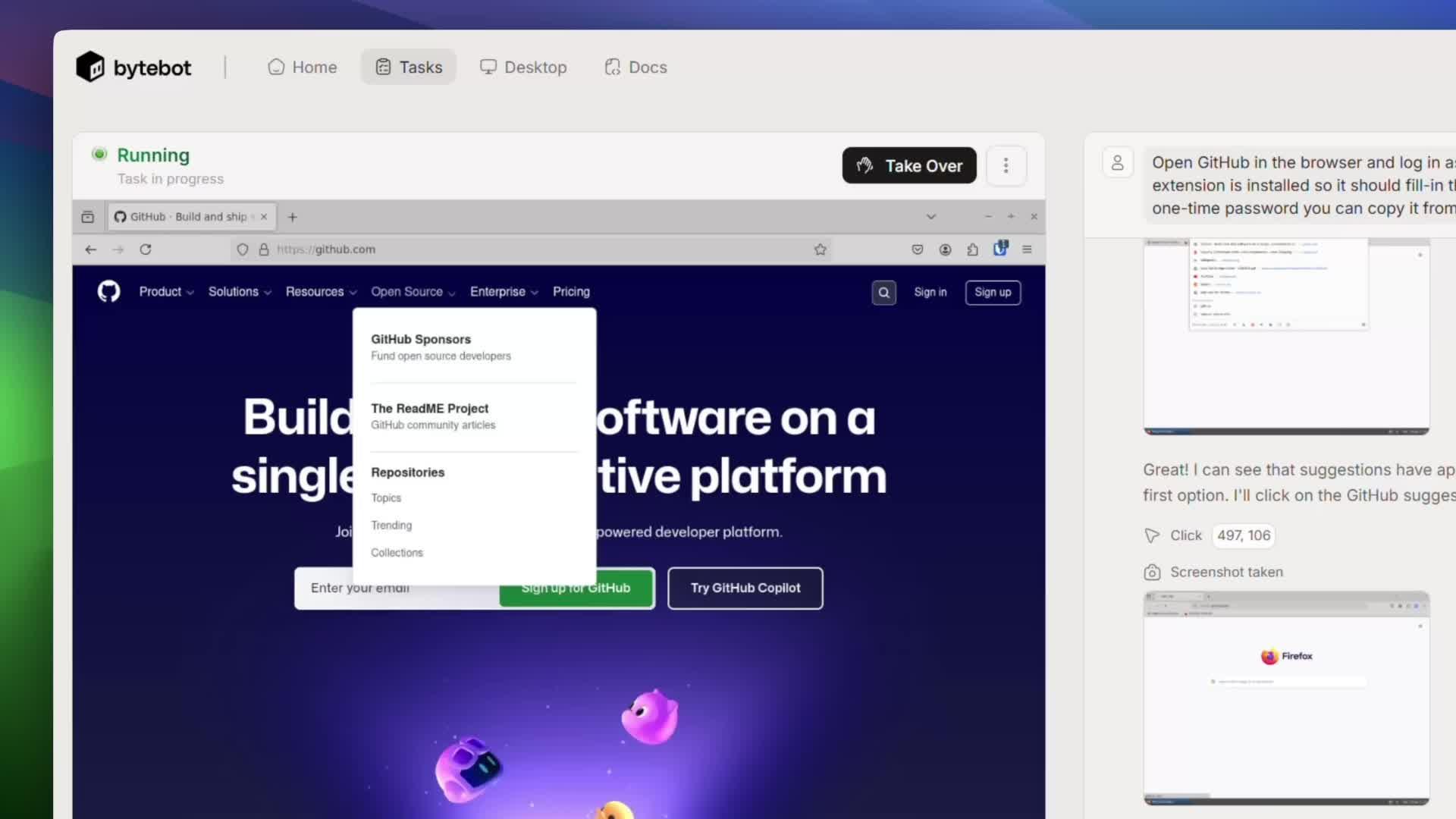This screenshot has height=819, width=1456.
Task: Click the Firefox account profile icon
Action: [x=945, y=249]
